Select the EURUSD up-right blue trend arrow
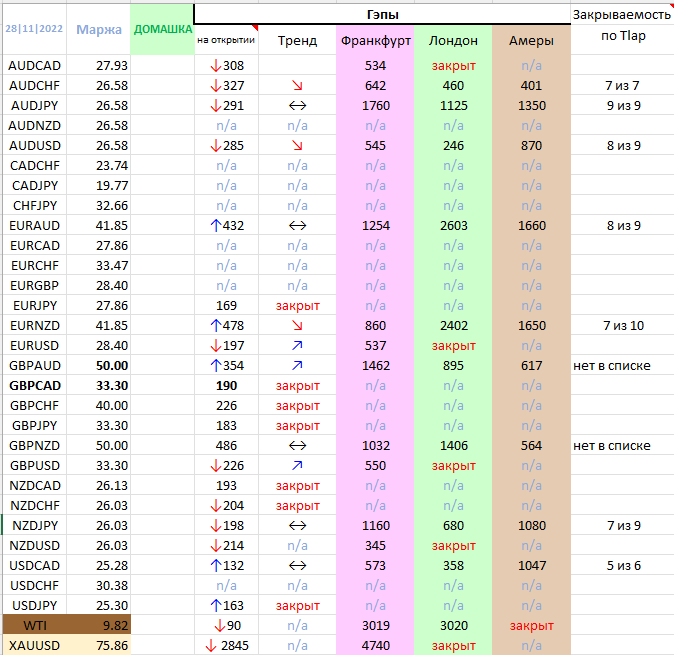The height and width of the screenshot is (655, 674). pos(297,345)
